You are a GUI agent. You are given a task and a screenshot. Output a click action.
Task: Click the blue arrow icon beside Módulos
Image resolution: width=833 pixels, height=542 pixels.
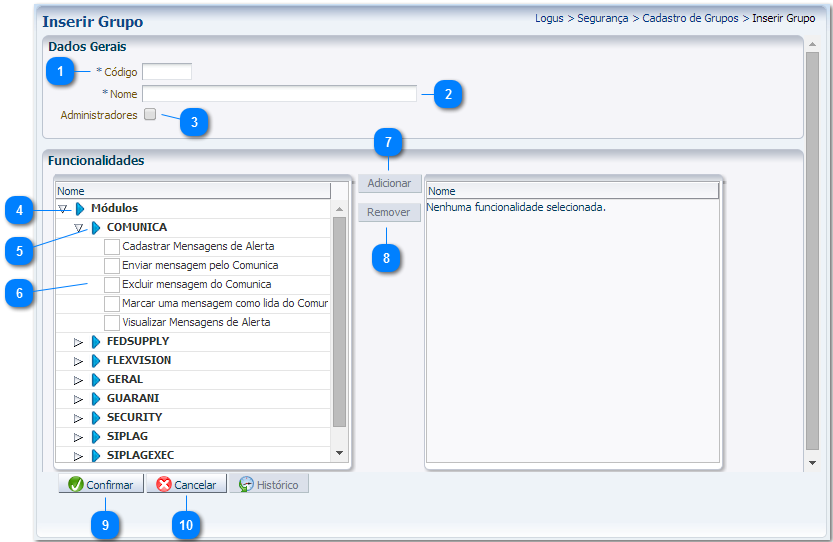tap(81, 209)
